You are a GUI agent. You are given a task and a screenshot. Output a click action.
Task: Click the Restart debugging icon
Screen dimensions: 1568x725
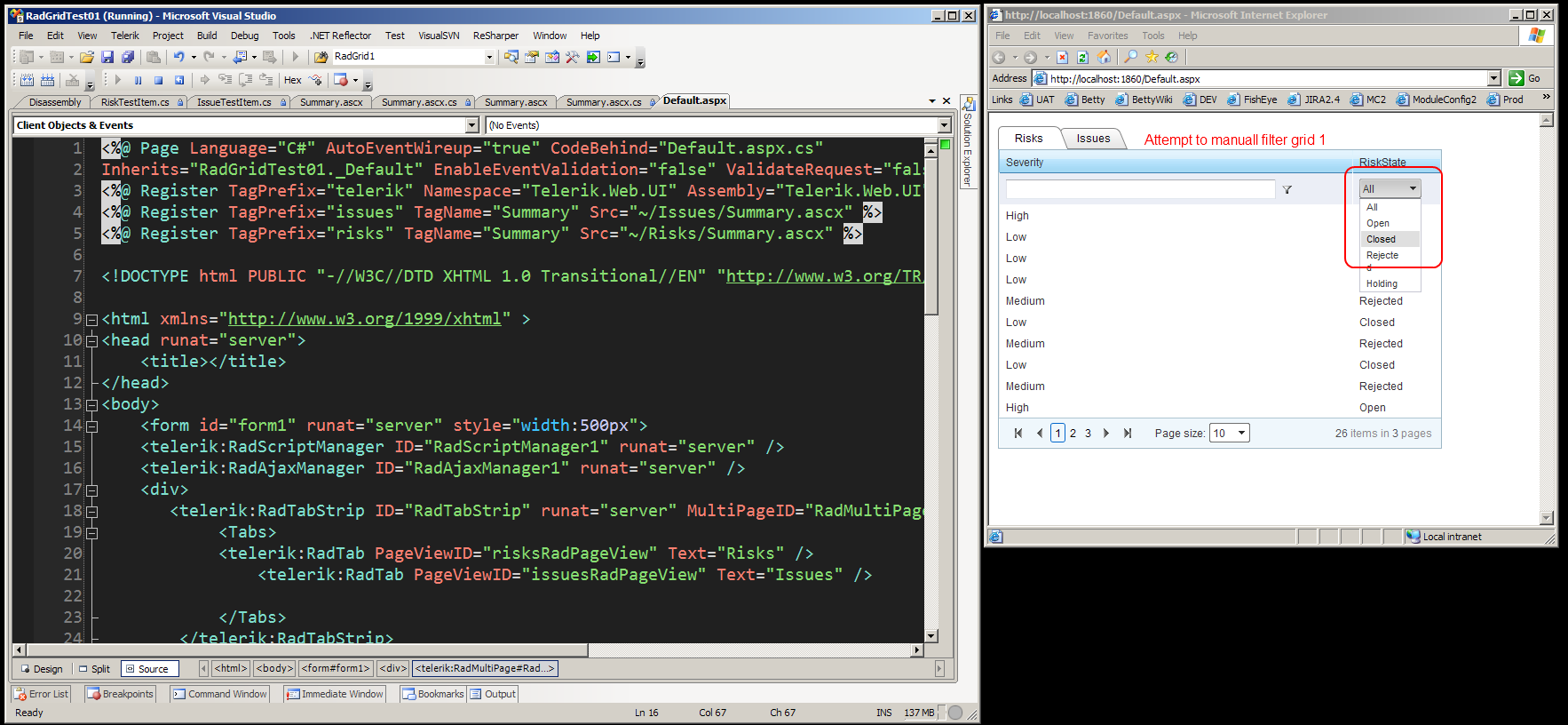(179, 80)
